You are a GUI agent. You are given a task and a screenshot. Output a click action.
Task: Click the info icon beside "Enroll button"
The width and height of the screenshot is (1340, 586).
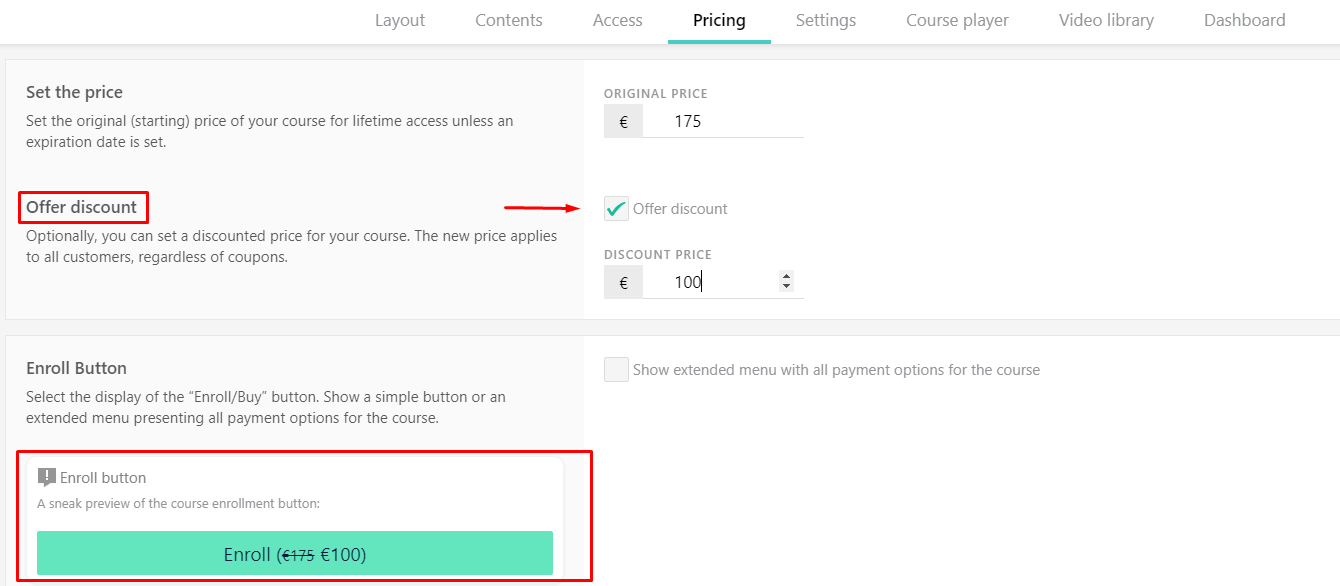[x=47, y=477]
